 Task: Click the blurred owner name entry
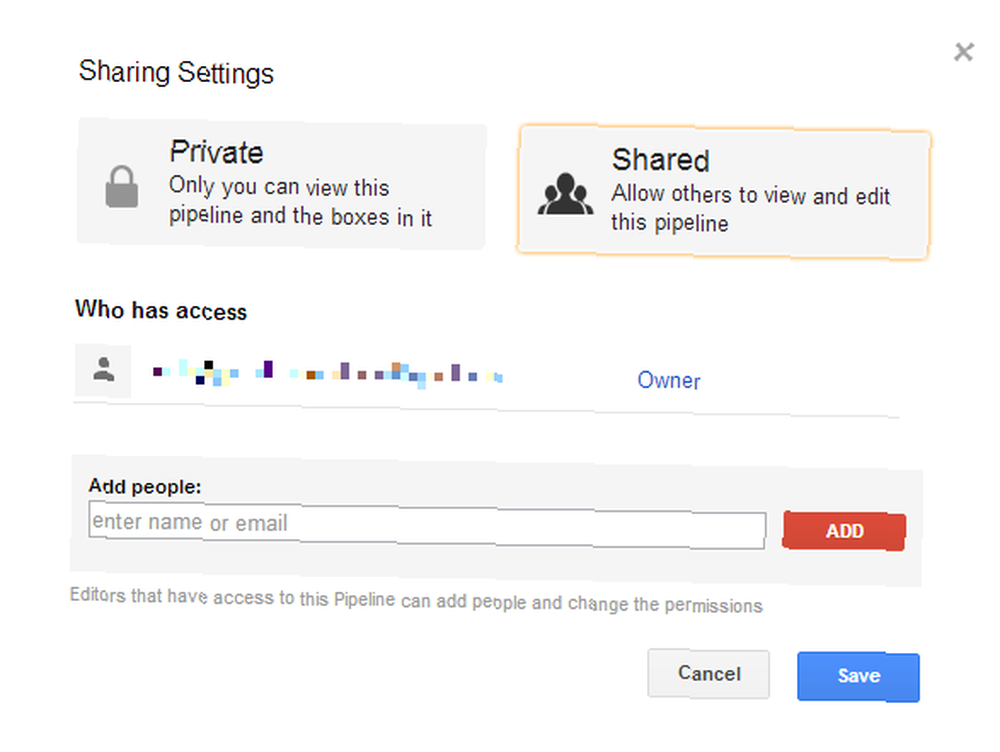coord(327,373)
